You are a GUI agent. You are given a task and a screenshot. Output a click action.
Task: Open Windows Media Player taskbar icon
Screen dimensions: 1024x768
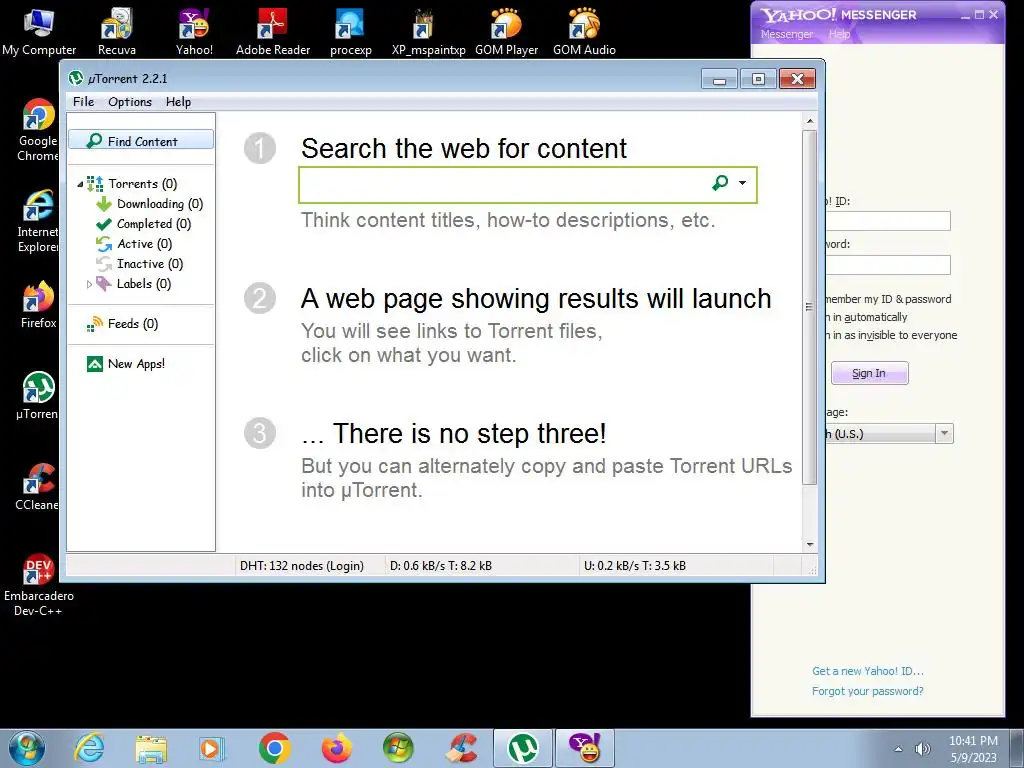pyautogui.click(x=212, y=748)
